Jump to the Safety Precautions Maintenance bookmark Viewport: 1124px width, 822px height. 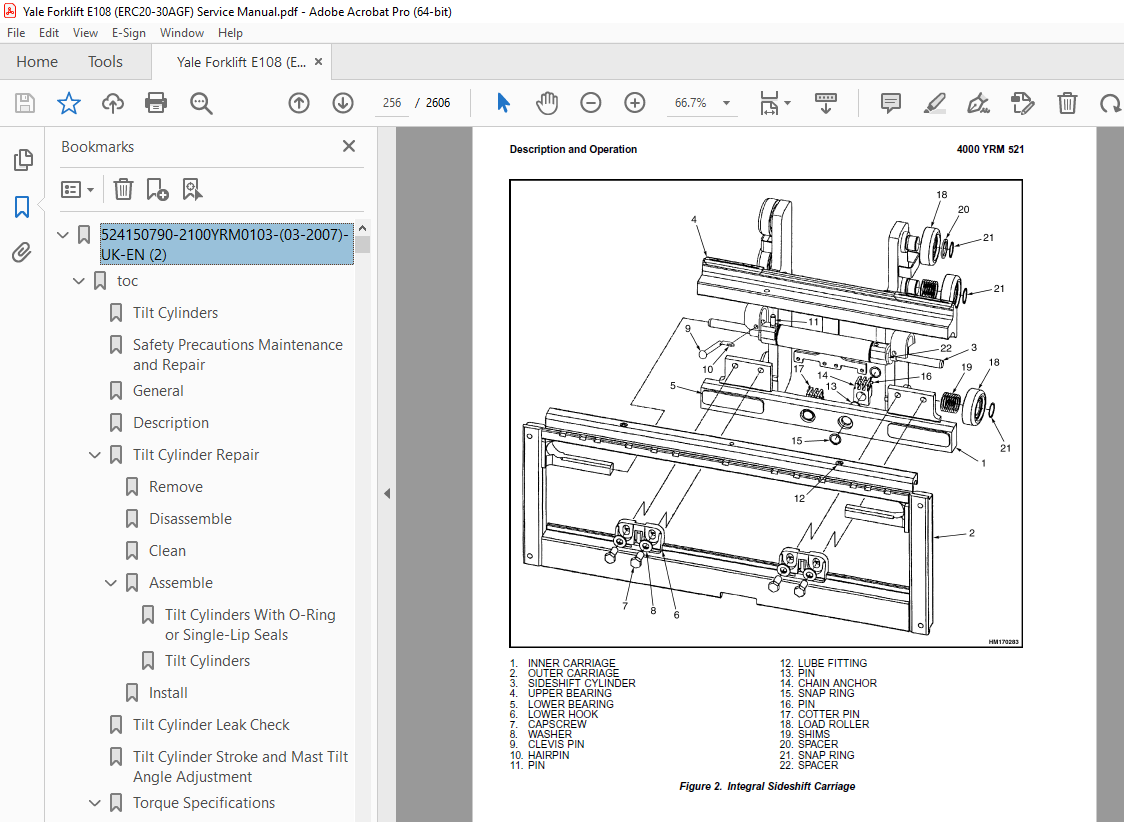click(x=238, y=355)
